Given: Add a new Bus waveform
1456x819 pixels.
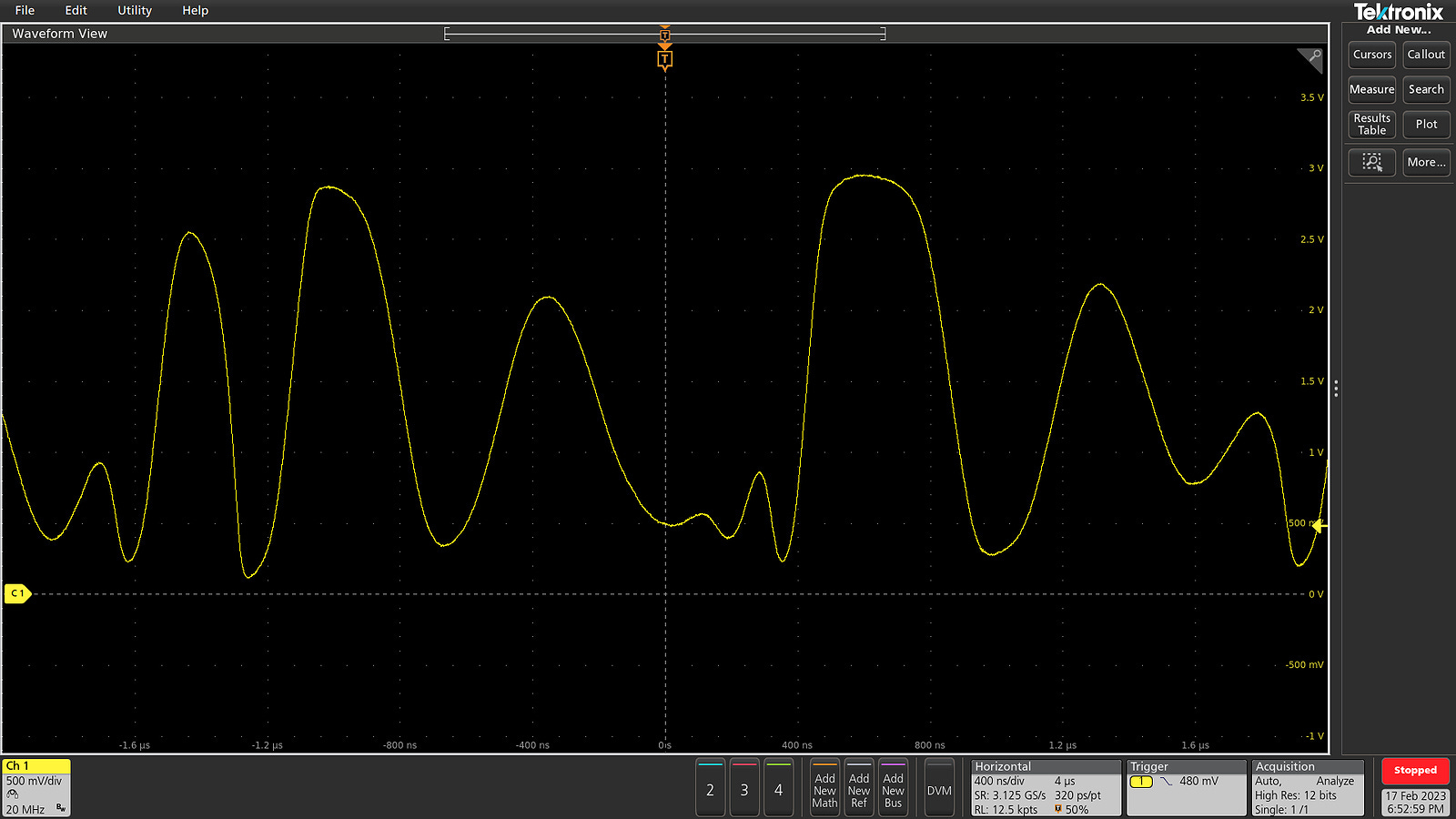Looking at the screenshot, I should (893, 788).
